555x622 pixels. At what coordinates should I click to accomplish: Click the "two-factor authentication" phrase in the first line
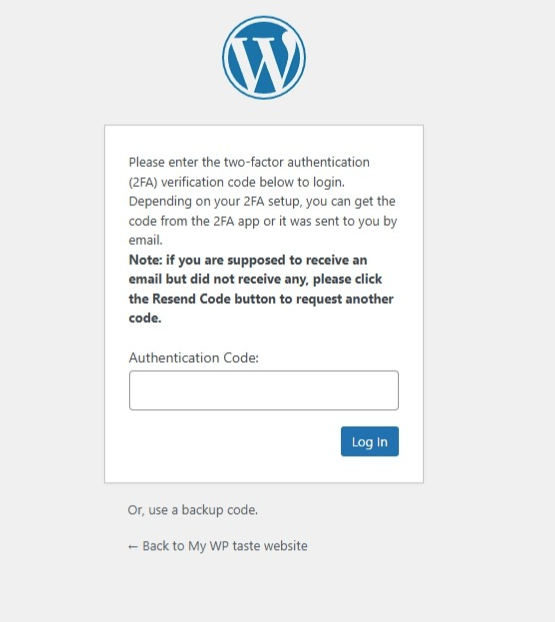click(x=297, y=162)
